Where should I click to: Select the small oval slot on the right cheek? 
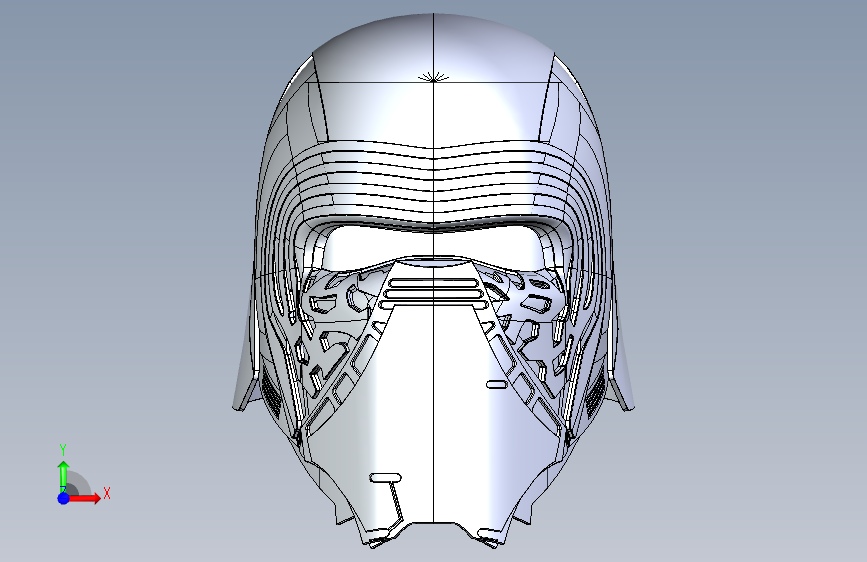click(496, 384)
